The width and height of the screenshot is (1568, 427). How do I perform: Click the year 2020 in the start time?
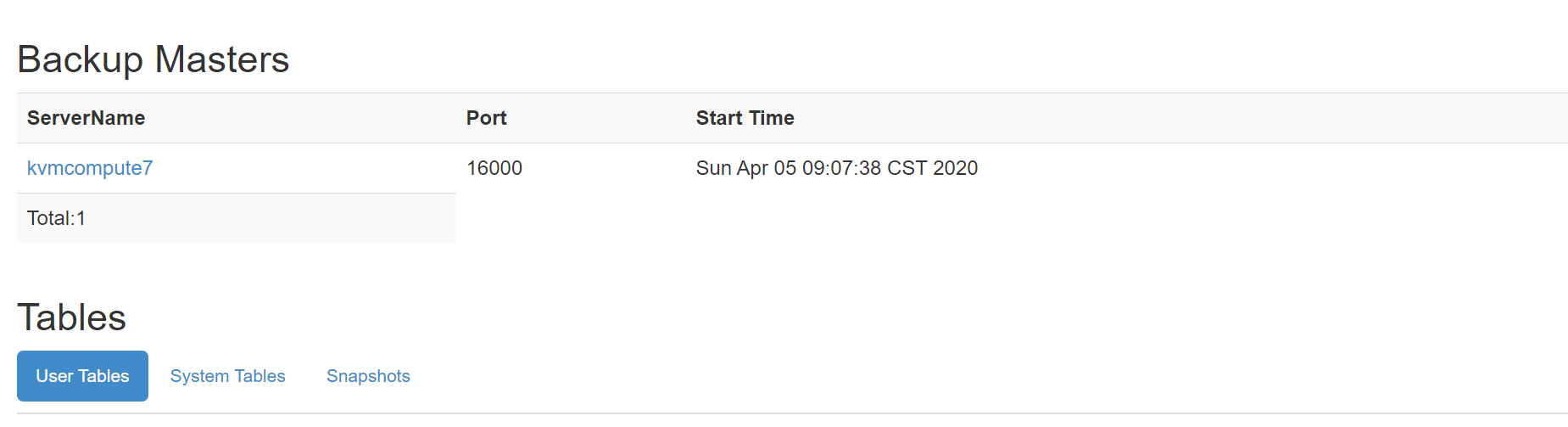pos(955,168)
